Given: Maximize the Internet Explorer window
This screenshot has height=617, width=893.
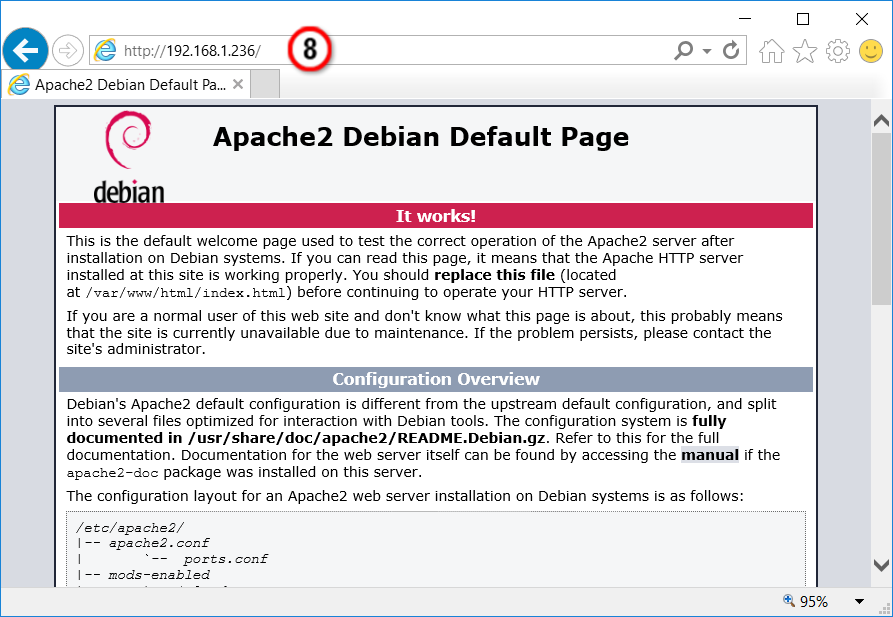Looking at the screenshot, I should (803, 19).
